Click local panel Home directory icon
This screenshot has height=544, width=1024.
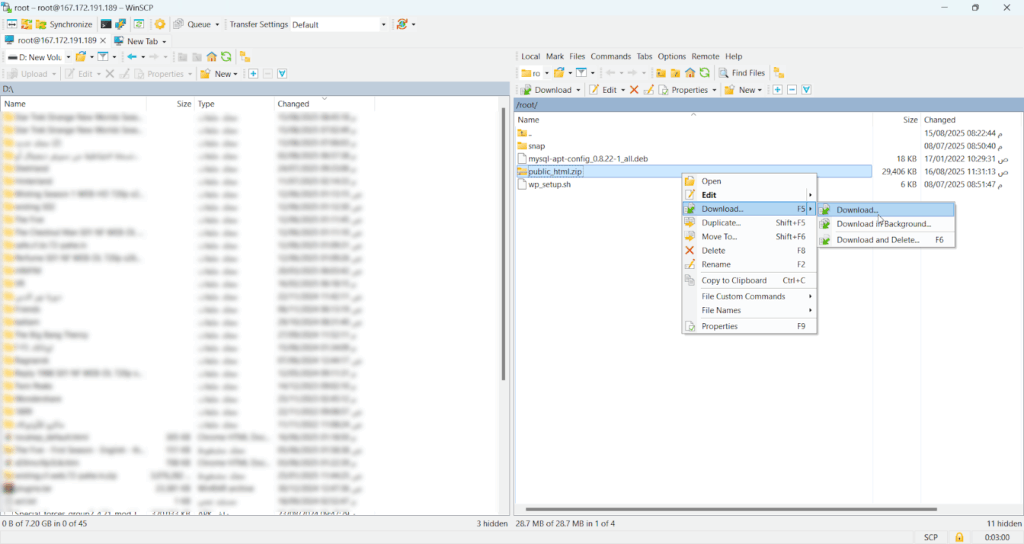pyautogui.click(x=212, y=57)
